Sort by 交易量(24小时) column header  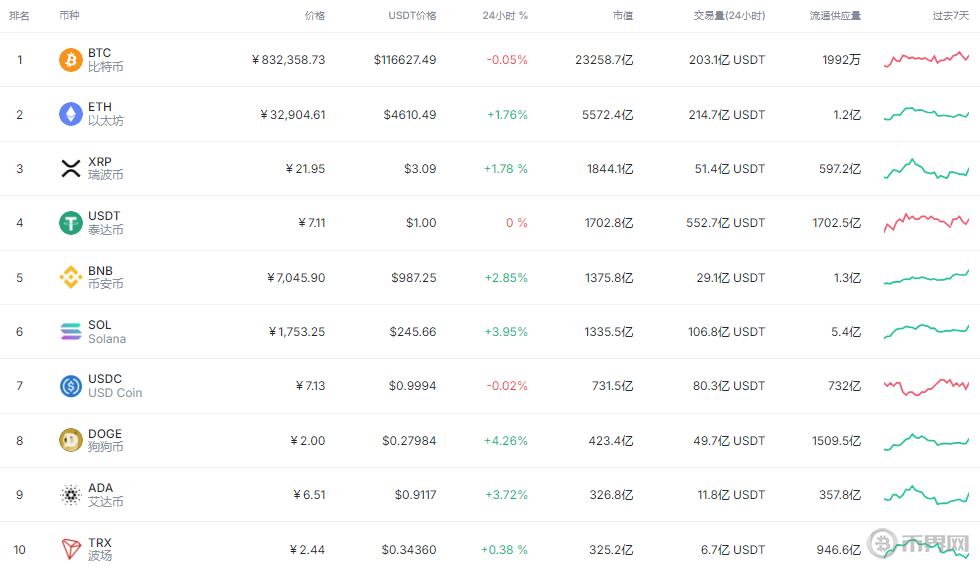pyautogui.click(x=729, y=16)
